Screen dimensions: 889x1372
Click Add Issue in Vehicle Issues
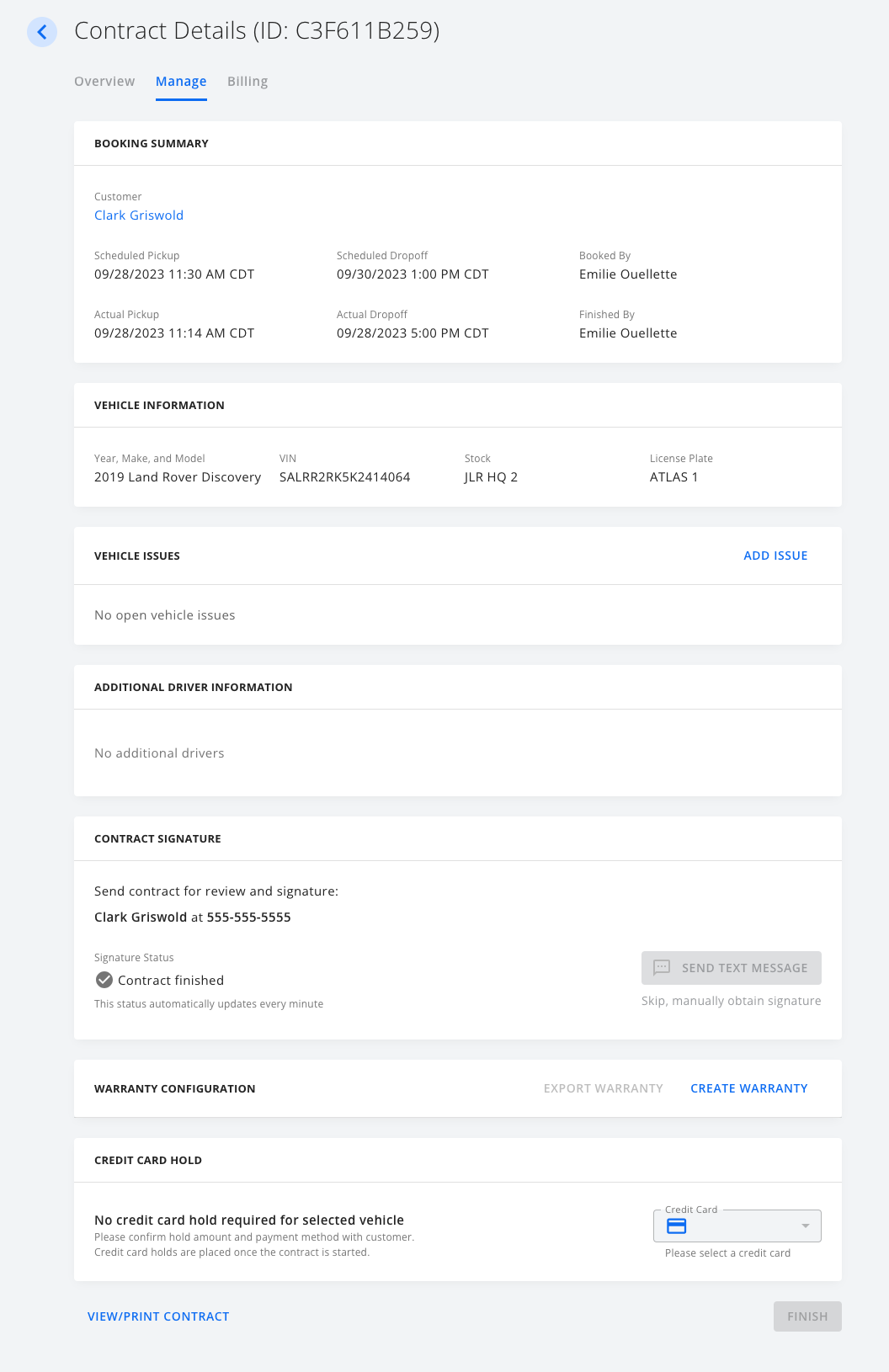[x=775, y=556]
